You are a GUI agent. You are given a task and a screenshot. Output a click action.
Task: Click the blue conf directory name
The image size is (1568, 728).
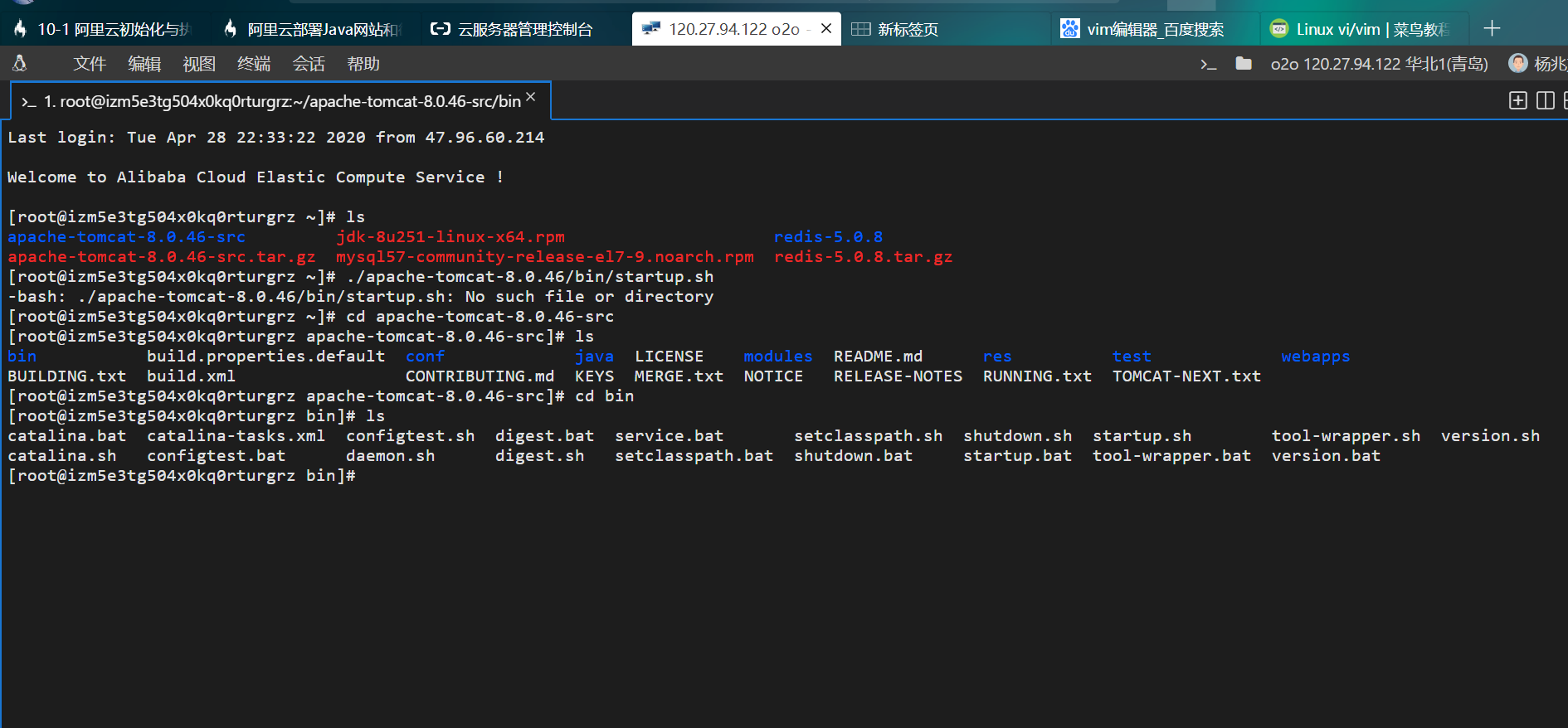[x=425, y=356]
